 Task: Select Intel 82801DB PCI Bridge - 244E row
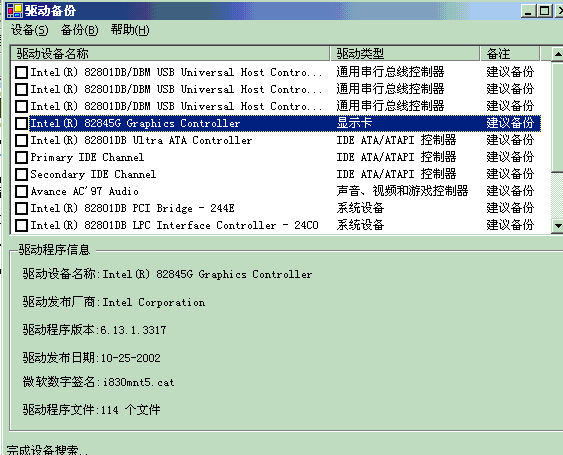pos(285,208)
